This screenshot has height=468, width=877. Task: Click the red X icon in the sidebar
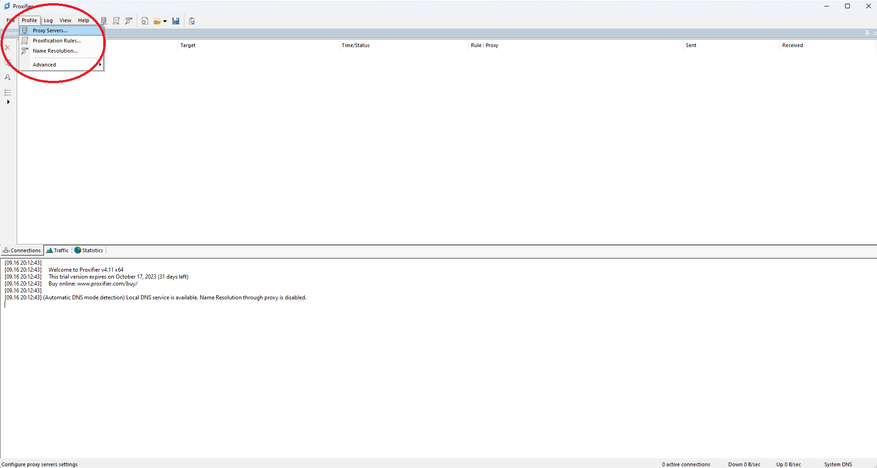[x=8, y=48]
